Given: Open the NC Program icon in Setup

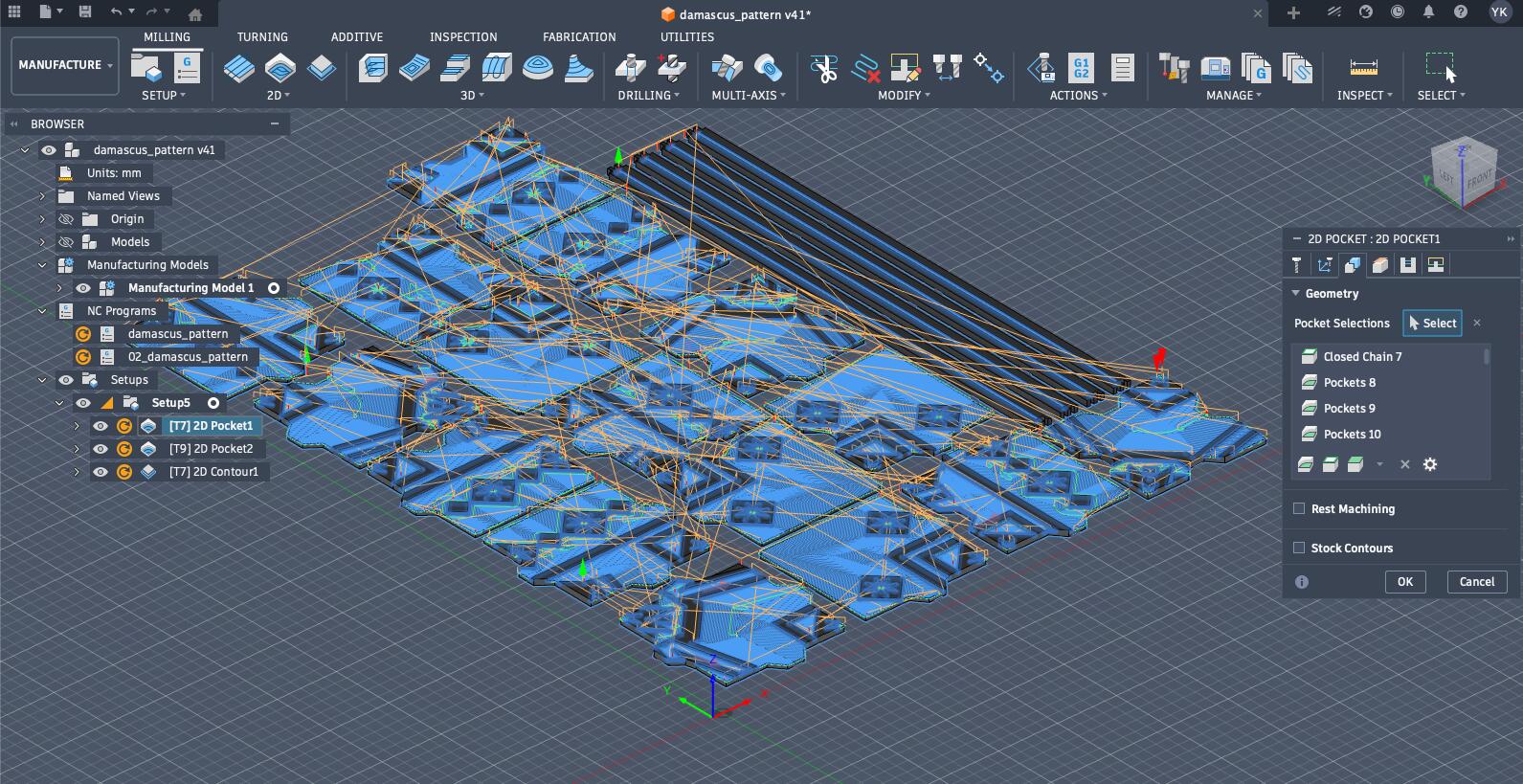Looking at the screenshot, I should click(x=187, y=67).
